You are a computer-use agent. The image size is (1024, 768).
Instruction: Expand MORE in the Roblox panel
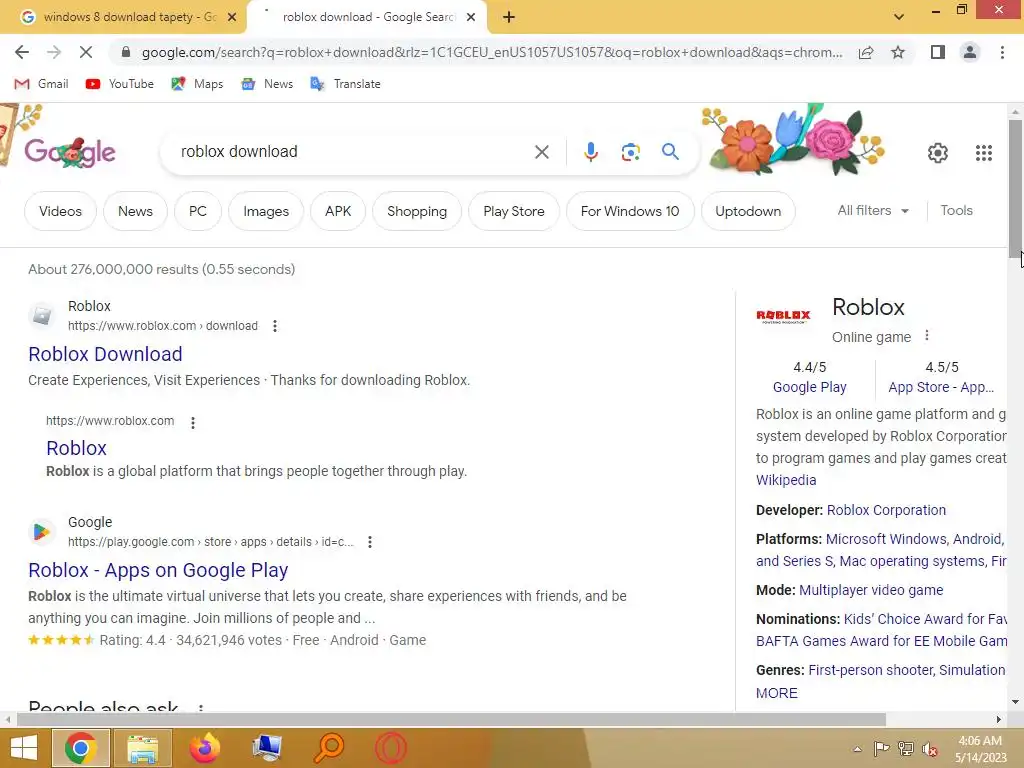pyautogui.click(x=776, y=693)
